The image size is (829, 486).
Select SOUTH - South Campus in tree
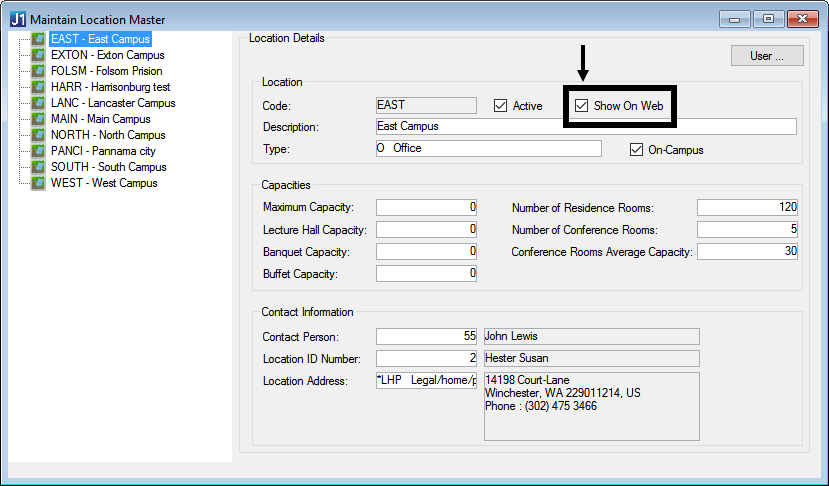tap(108, 167)
